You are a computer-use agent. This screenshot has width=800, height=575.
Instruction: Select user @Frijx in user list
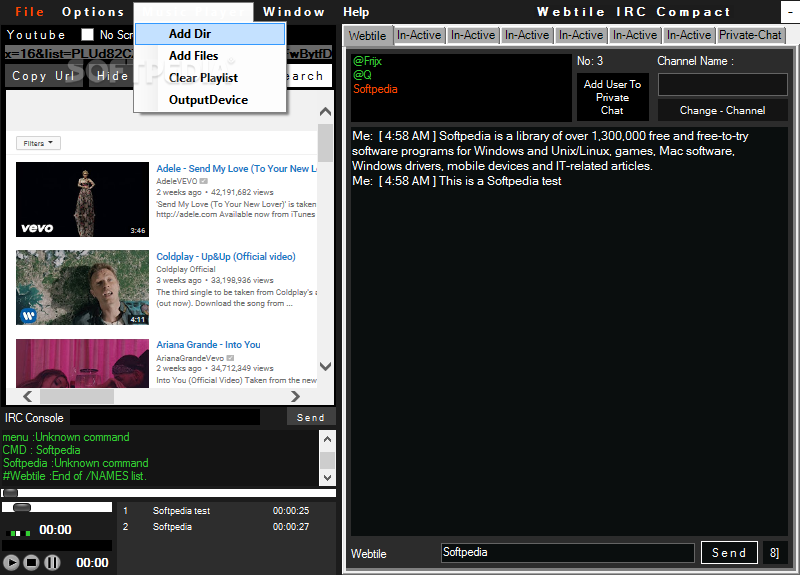point(367,61)
